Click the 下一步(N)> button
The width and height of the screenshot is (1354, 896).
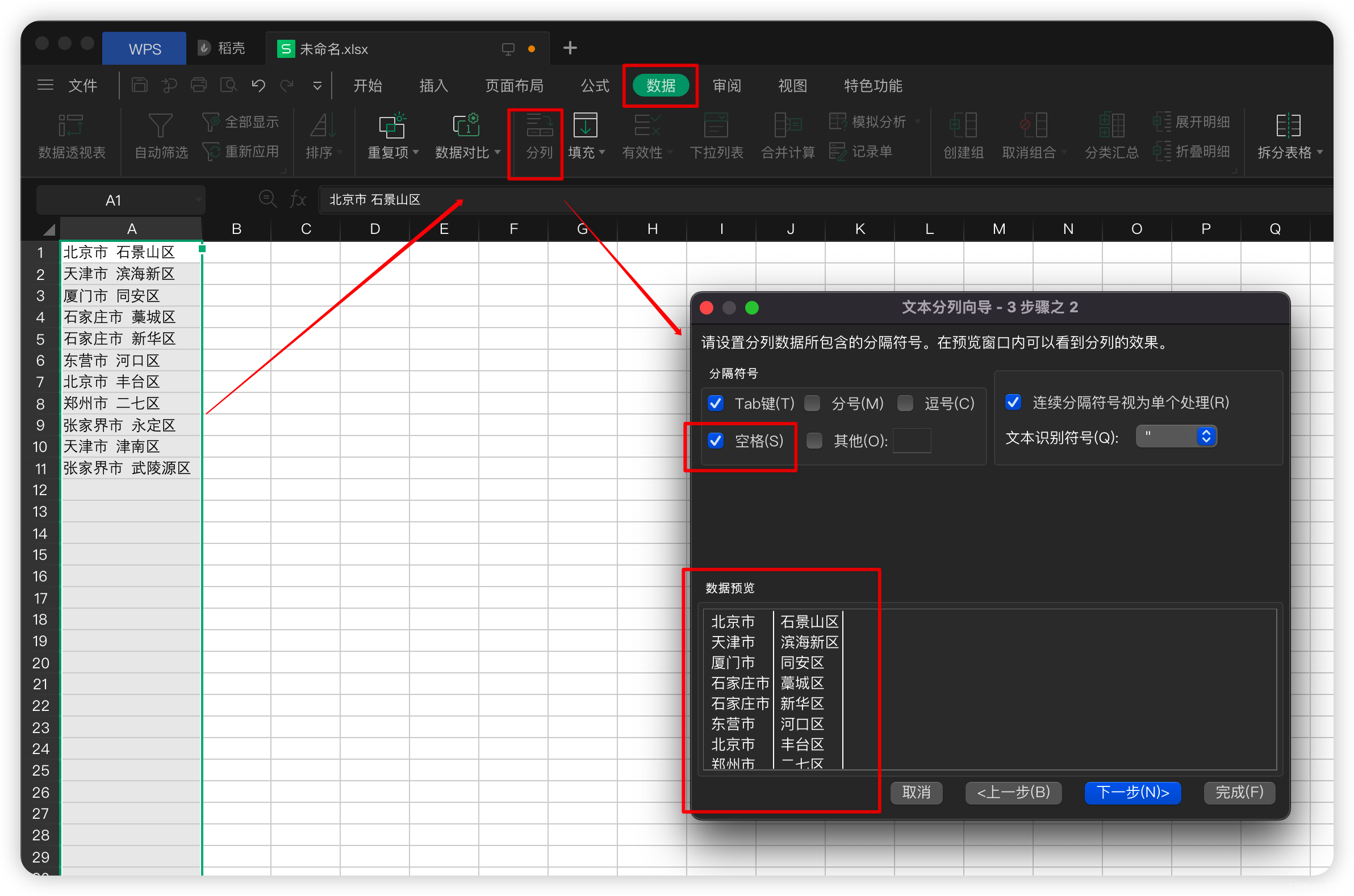click(x=1132, y=792)
